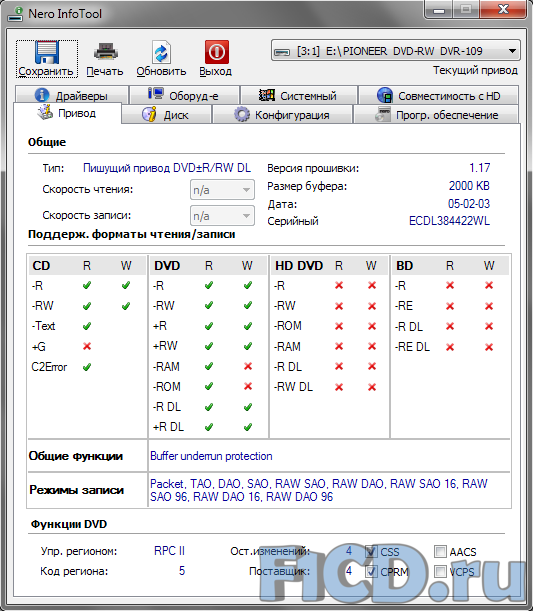Switch to the Конфигурация tab
Screen dimensions: 533x611
coord(282,115)
